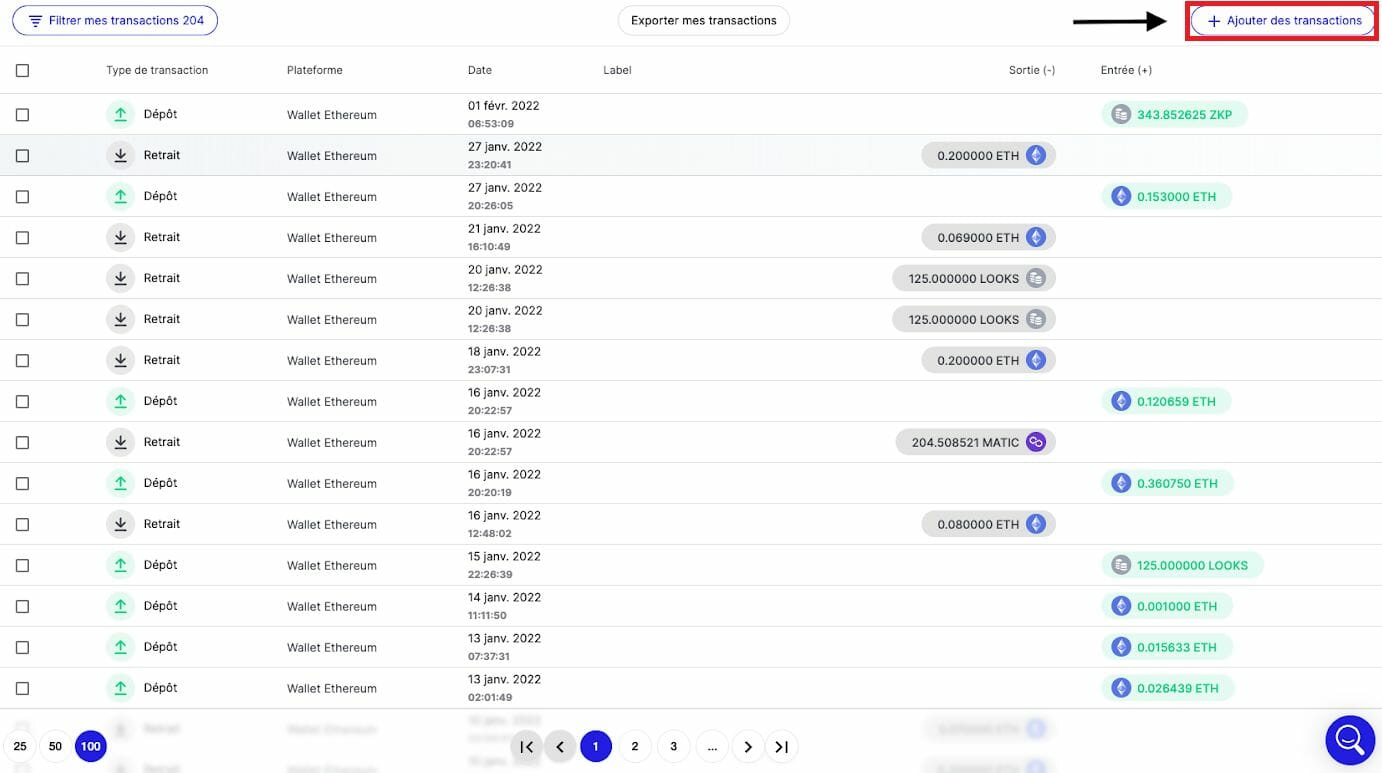Toggle the select-all checkbox in table header

[x=22, y=70]
